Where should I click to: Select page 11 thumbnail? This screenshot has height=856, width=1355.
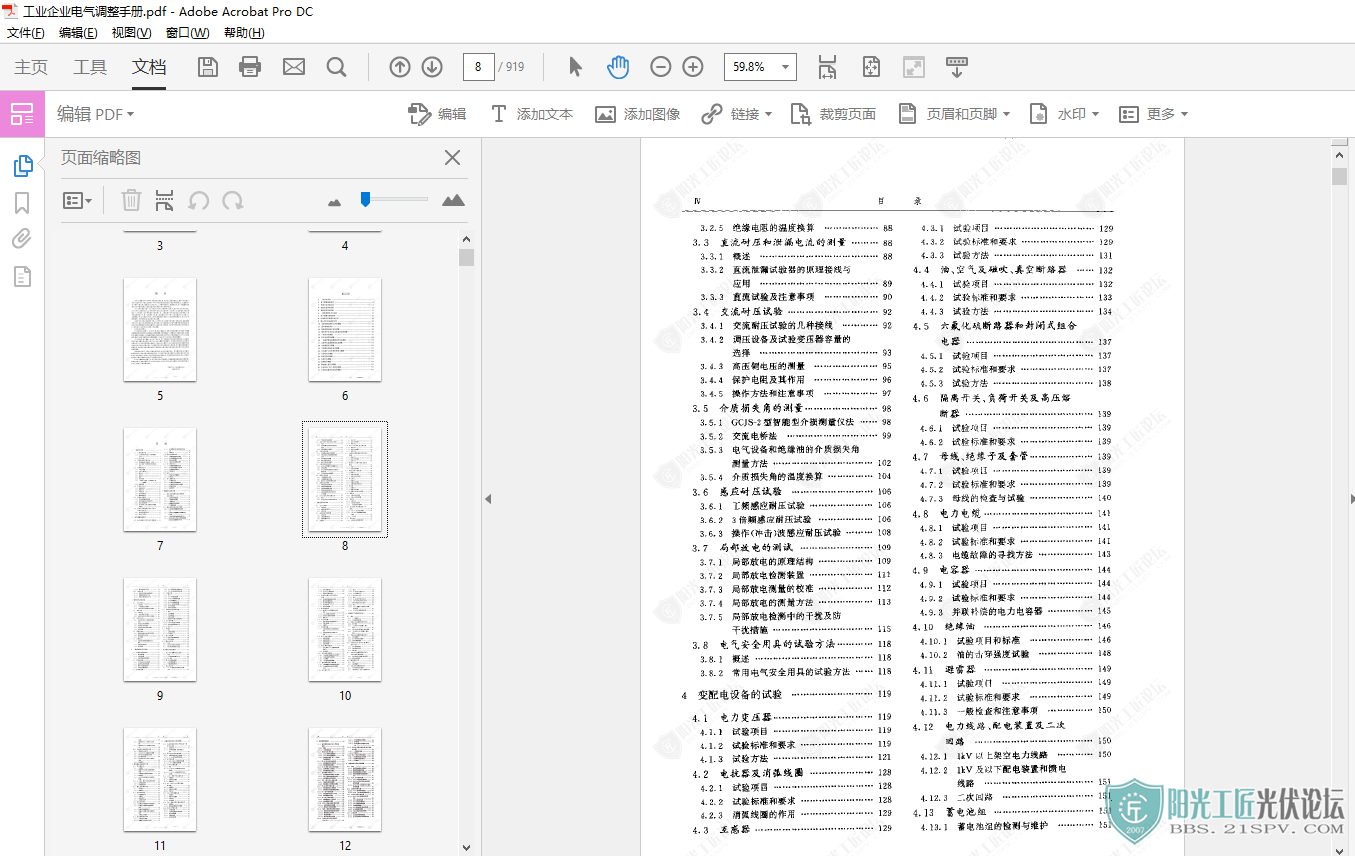(160, 780)
